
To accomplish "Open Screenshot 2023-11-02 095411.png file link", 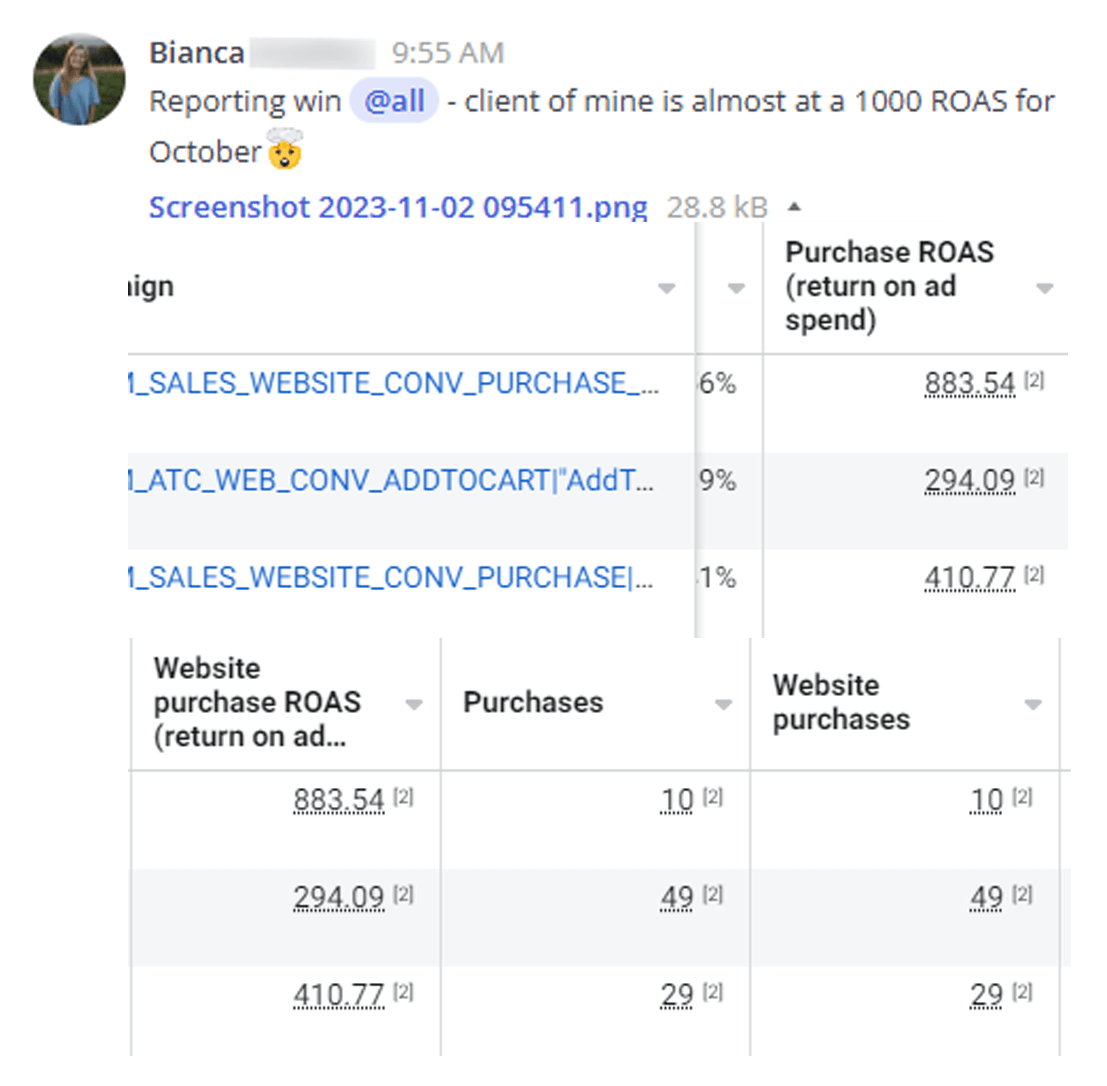I will (397, 208).
